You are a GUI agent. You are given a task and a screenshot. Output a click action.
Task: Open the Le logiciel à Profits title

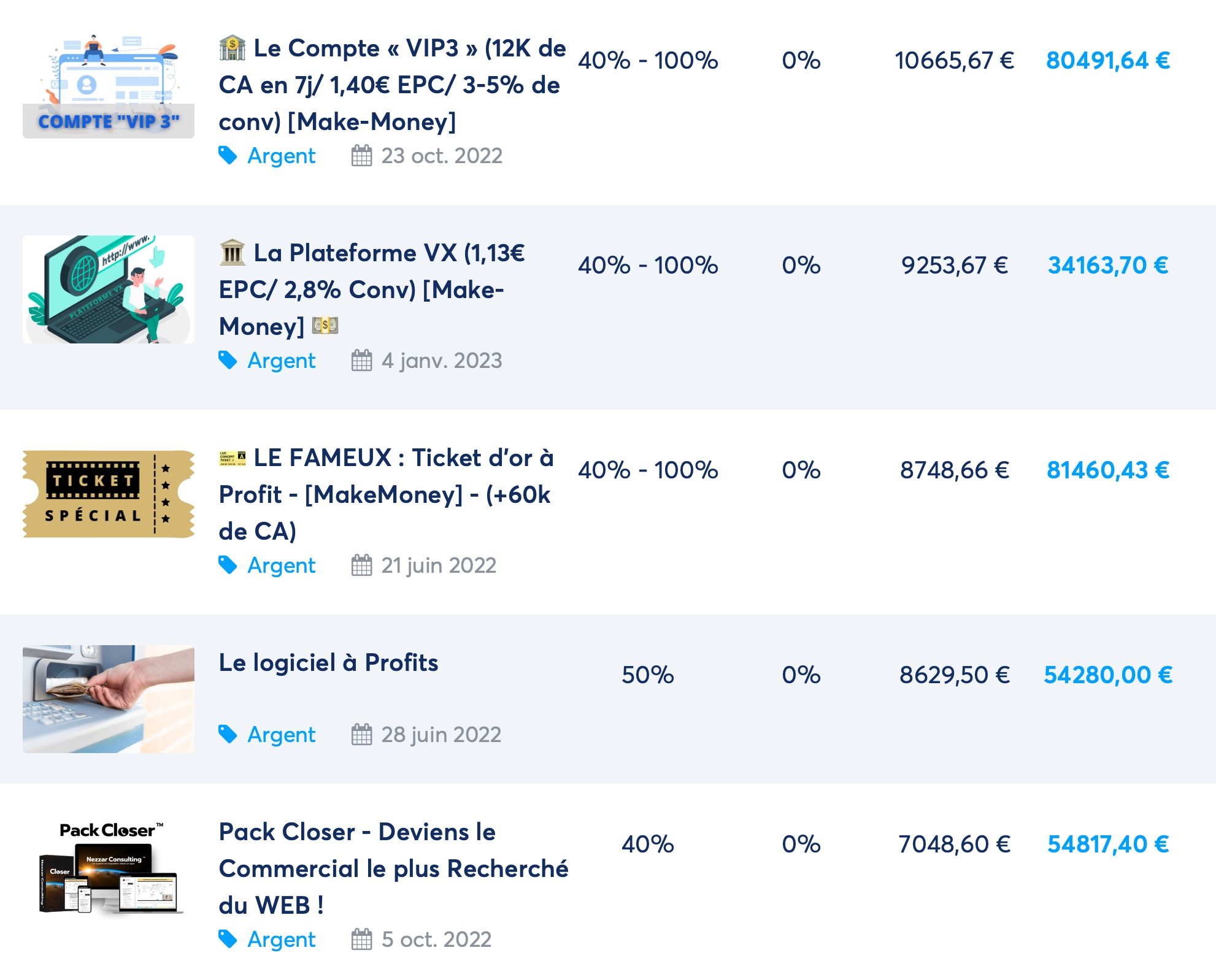[328, 662]
